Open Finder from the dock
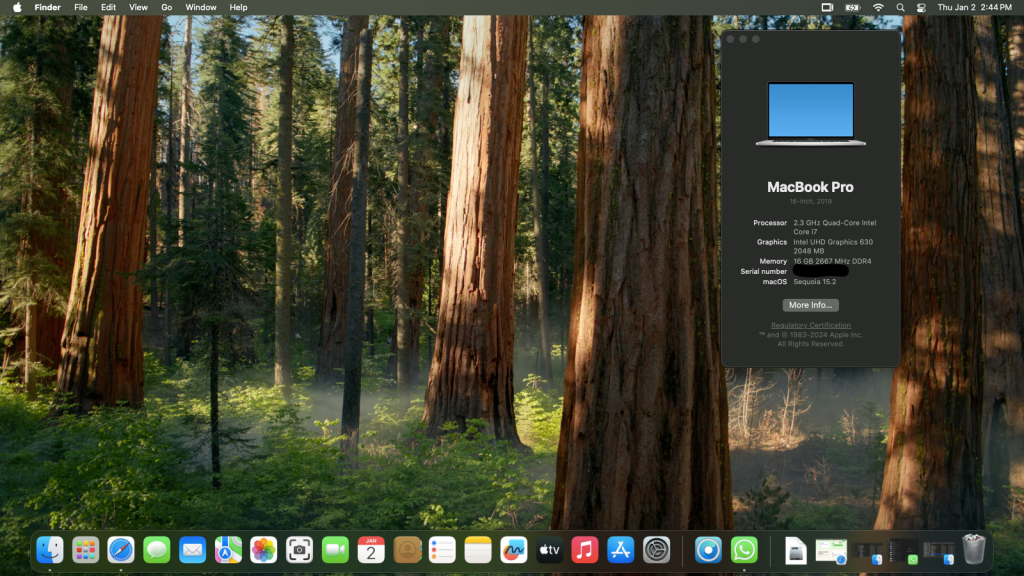The height and width of the screenshot is (576, 1024). pyautogui.click(x=50, y=549)
